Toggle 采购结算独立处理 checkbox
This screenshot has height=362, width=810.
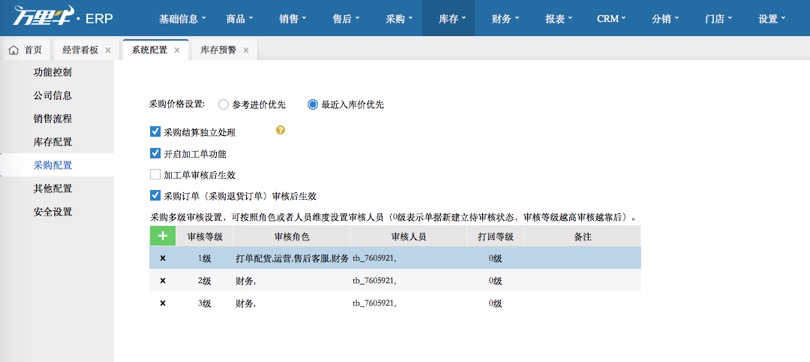point(155,132)
